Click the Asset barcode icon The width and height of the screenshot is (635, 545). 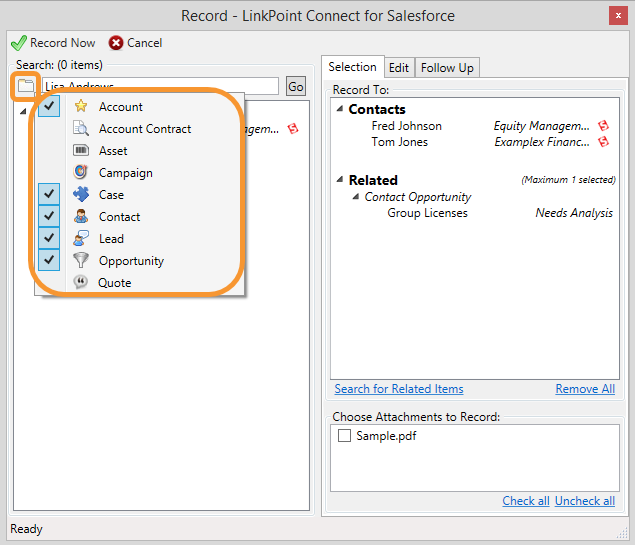81,150
